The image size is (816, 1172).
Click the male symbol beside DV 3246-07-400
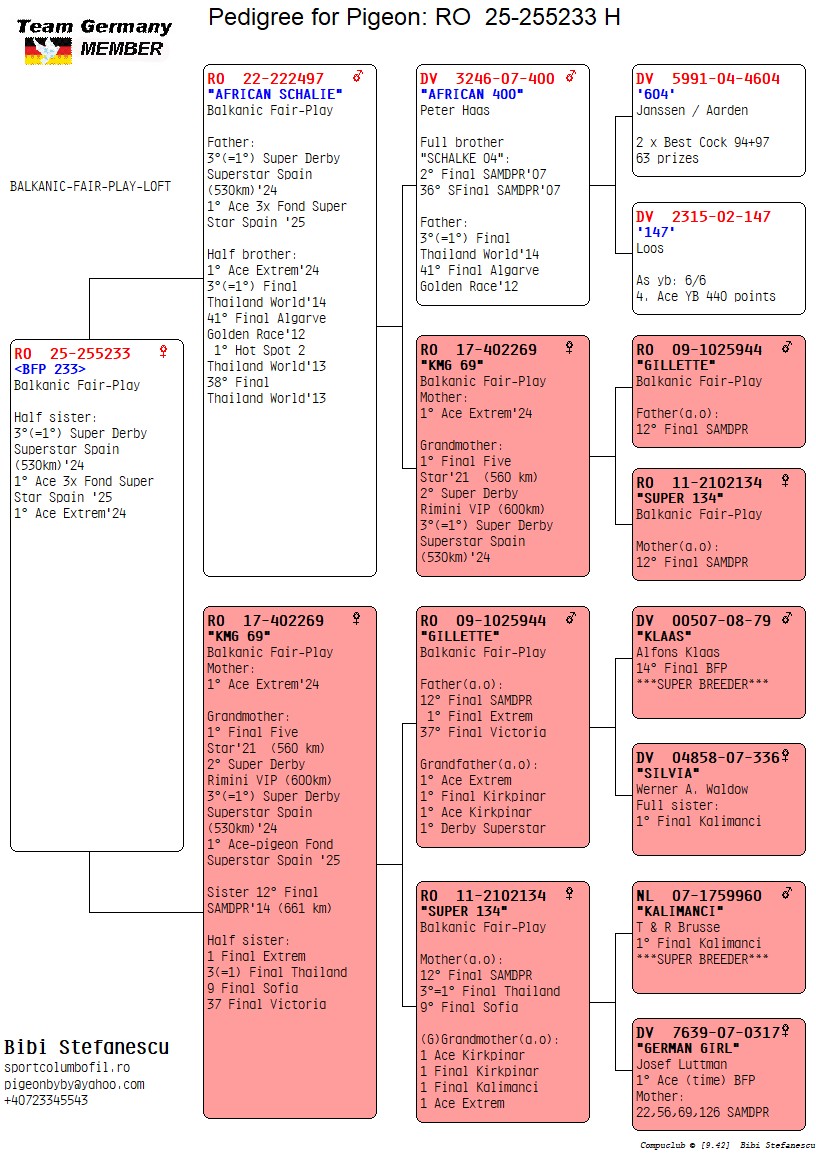click(571, 77)
